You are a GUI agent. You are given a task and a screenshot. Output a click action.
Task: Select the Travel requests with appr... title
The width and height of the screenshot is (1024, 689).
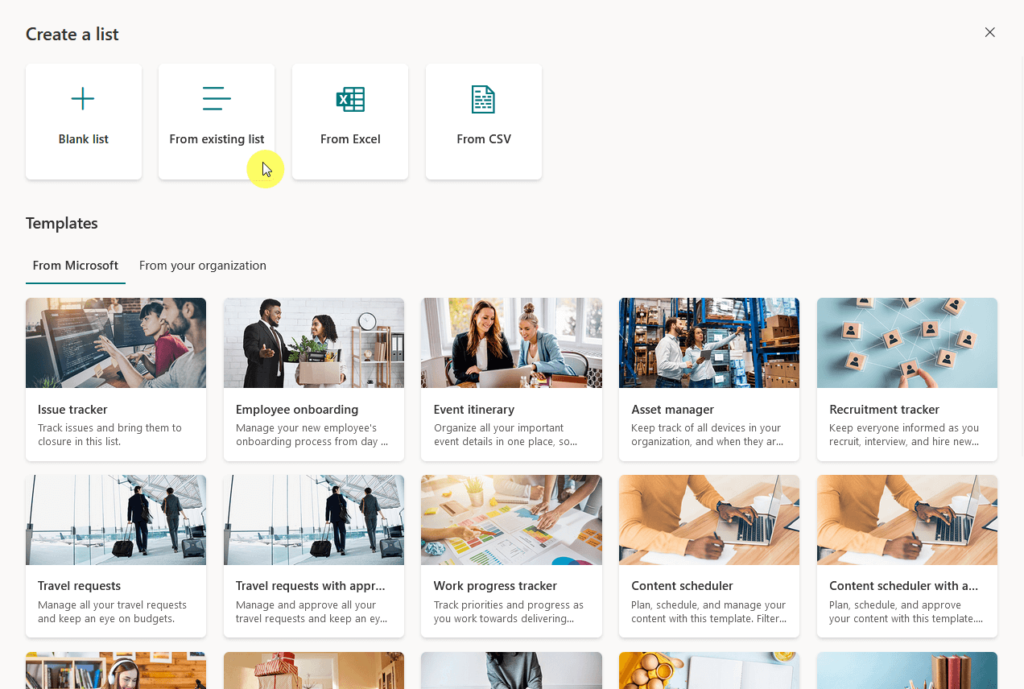coord(310,586)
